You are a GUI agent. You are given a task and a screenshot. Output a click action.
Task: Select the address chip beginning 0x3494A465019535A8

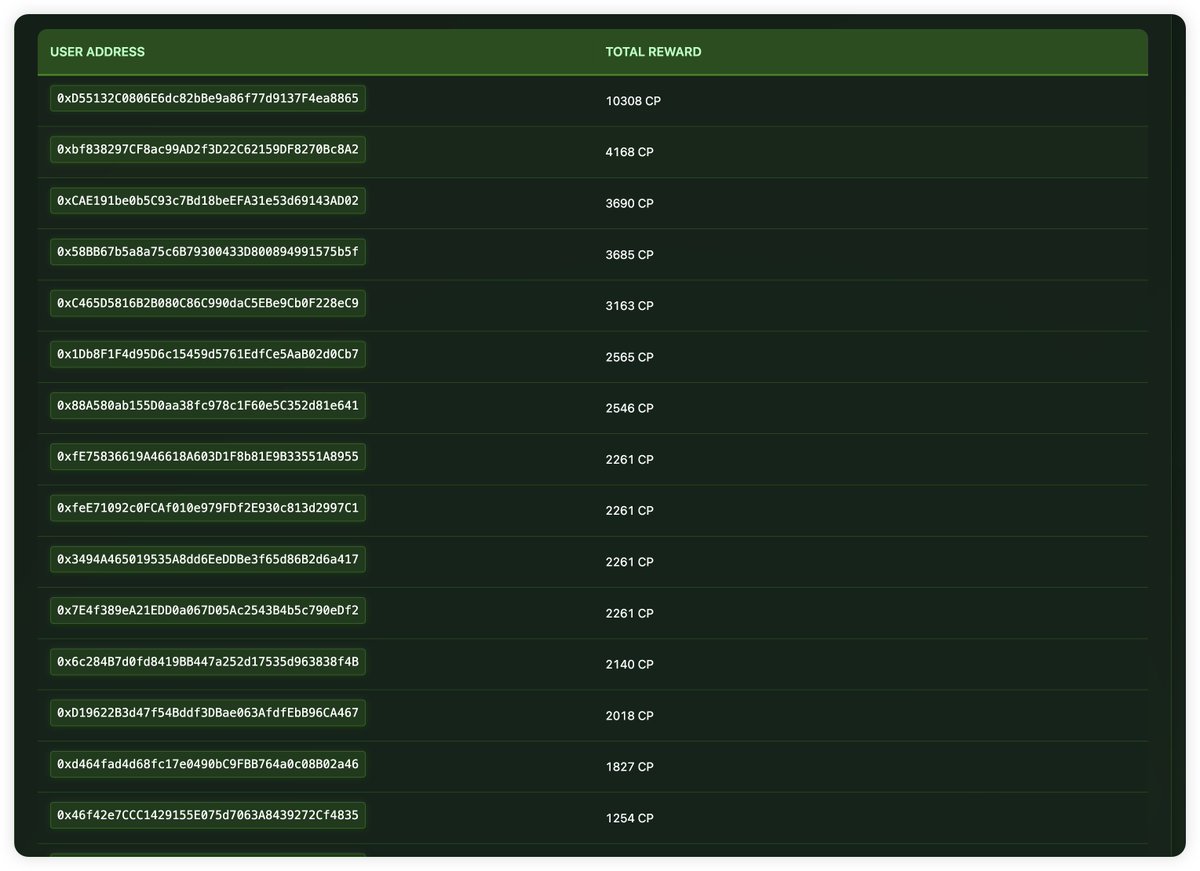click(205, 559)
